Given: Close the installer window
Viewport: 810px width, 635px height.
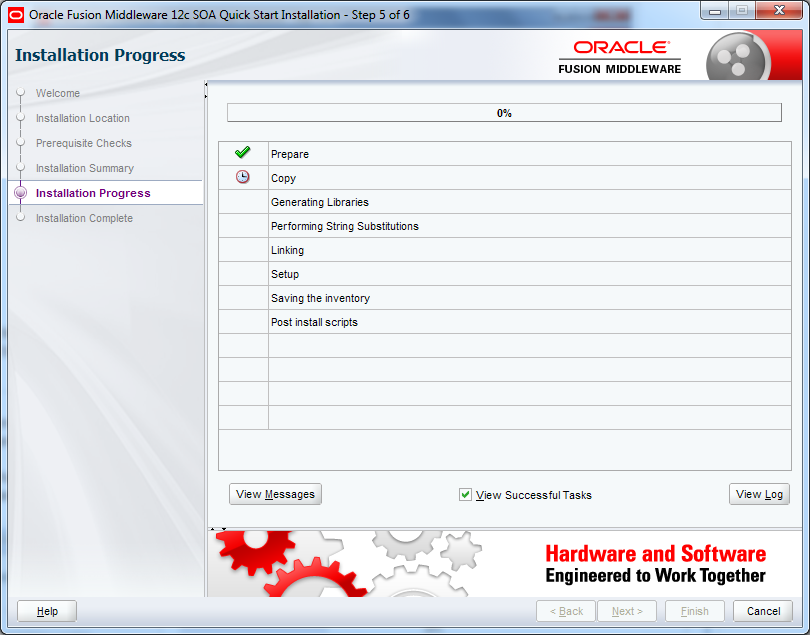Looking at the screenshot, I should (779, 11).
